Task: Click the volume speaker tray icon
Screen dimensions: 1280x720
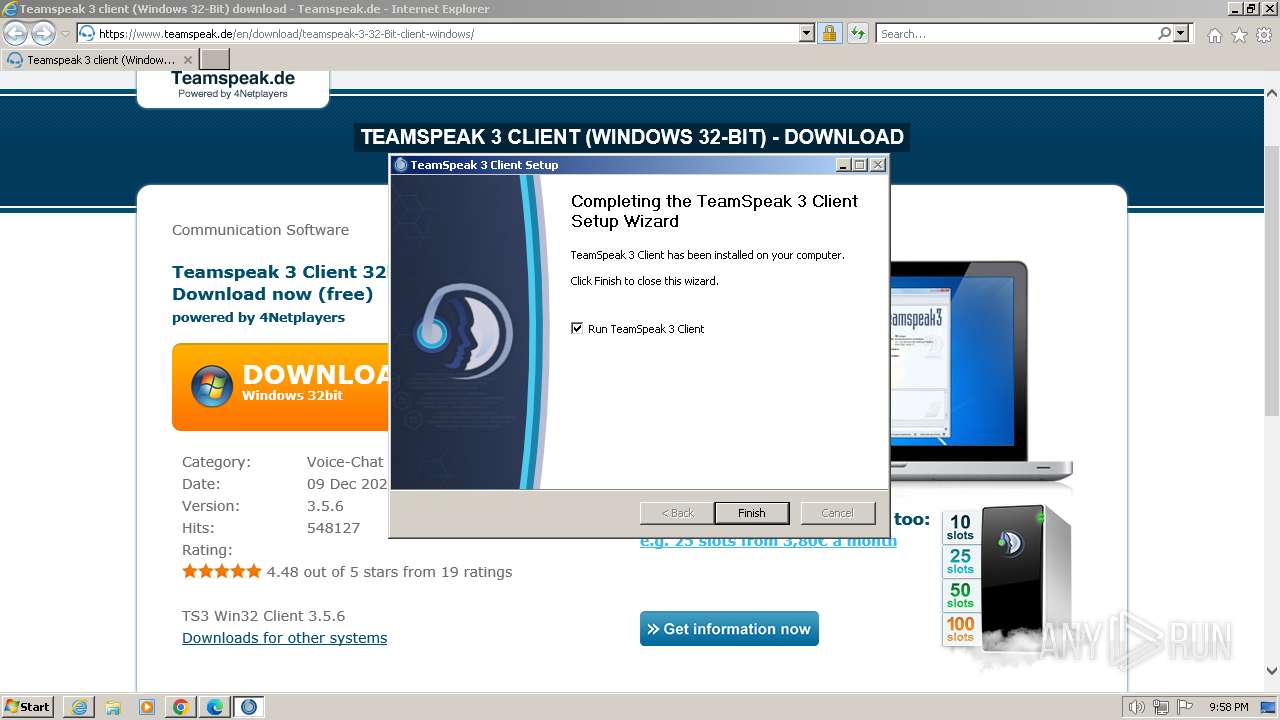Action: [x=1136, y=707]
